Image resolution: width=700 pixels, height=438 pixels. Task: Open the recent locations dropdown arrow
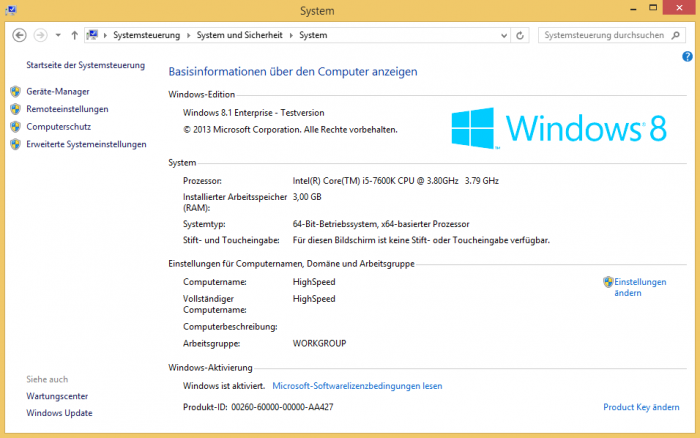(x=58, y=35)
